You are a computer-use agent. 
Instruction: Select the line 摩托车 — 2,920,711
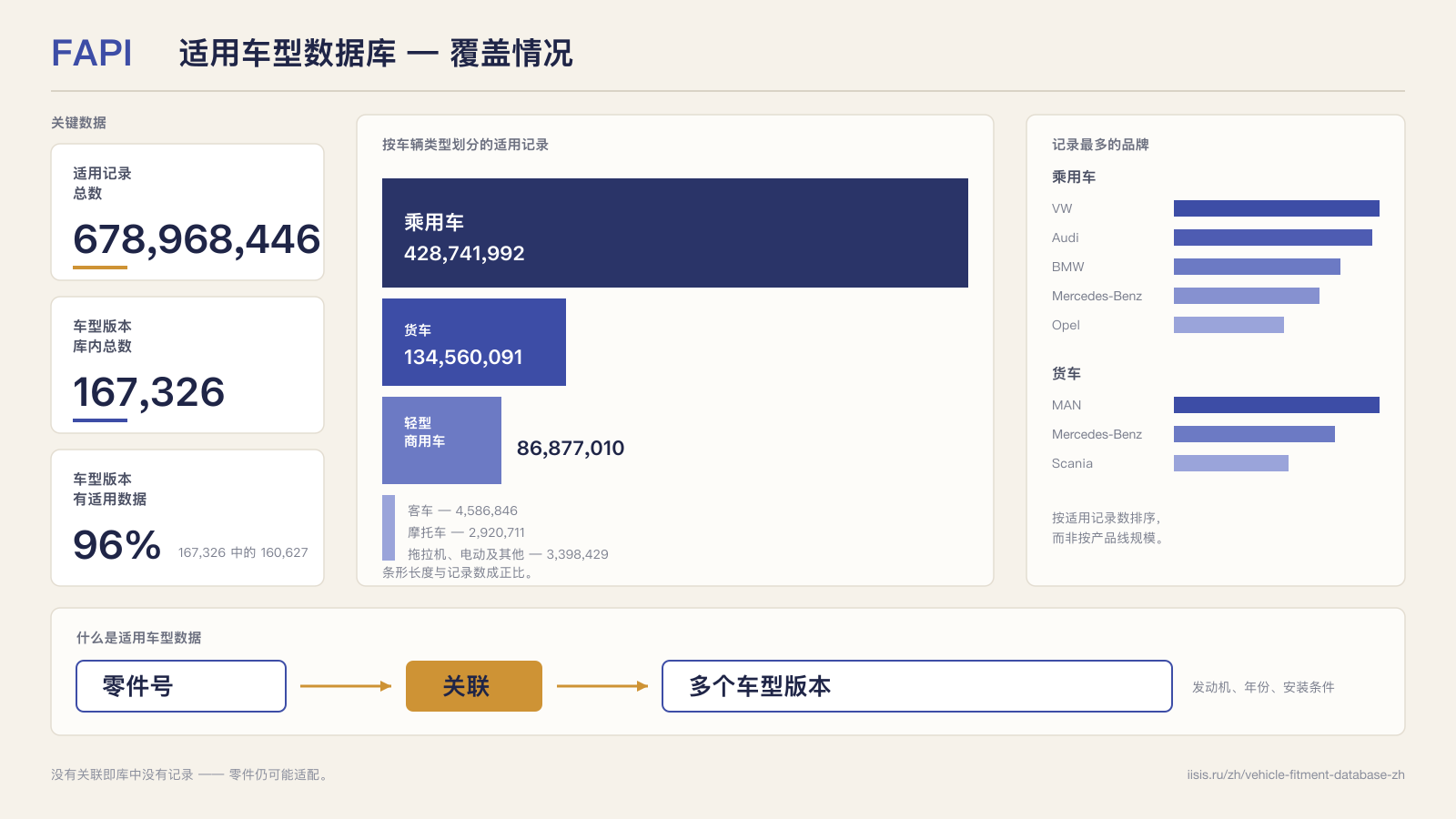[x=466, y=532]
